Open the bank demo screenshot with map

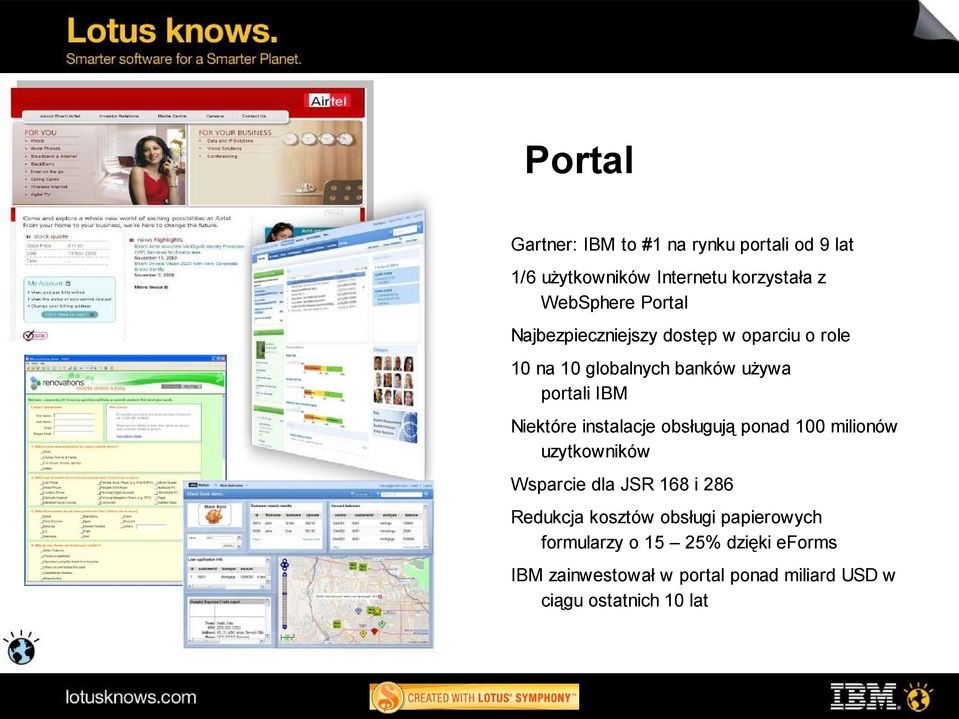(308, 564)
